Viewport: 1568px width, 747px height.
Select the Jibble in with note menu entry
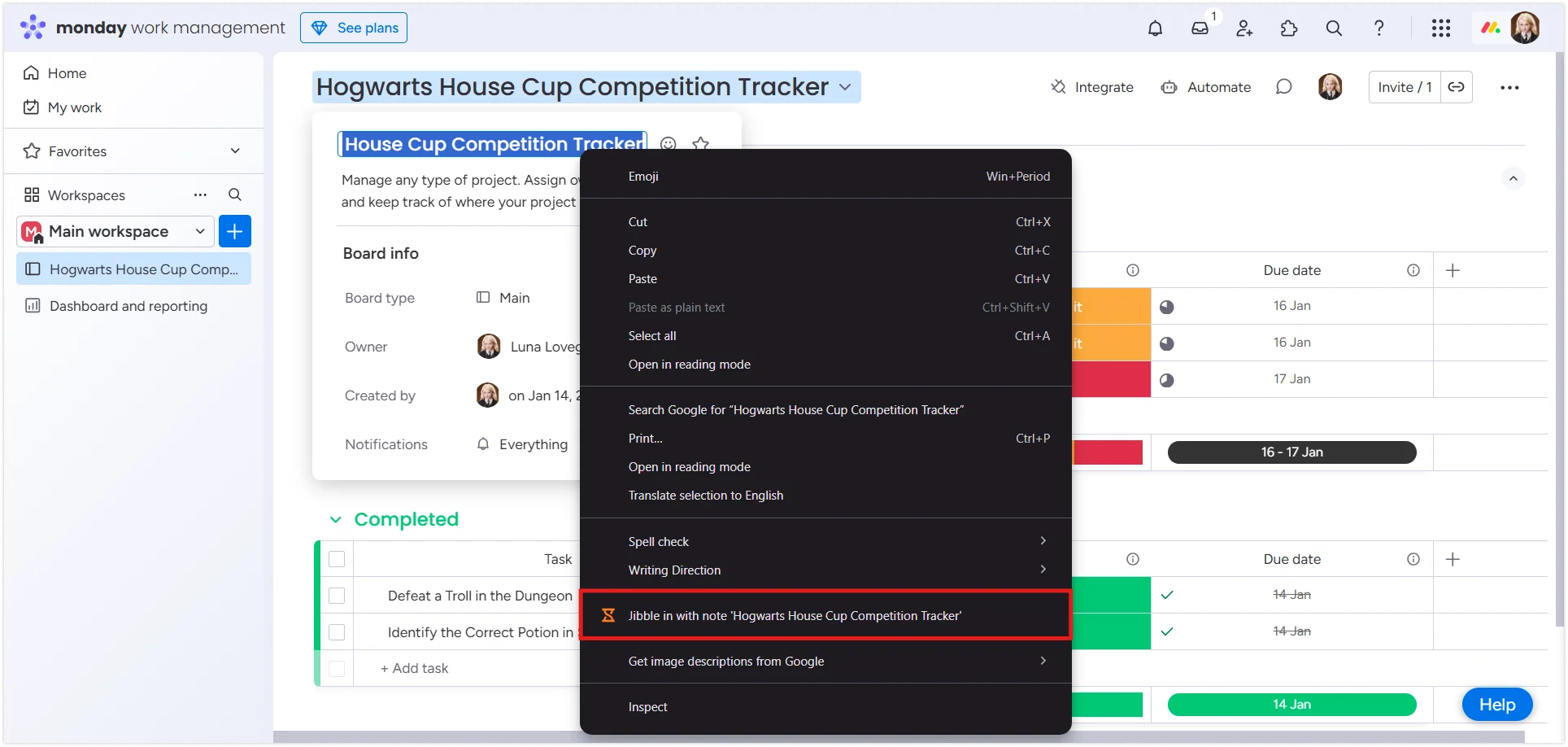click(825, 615)
